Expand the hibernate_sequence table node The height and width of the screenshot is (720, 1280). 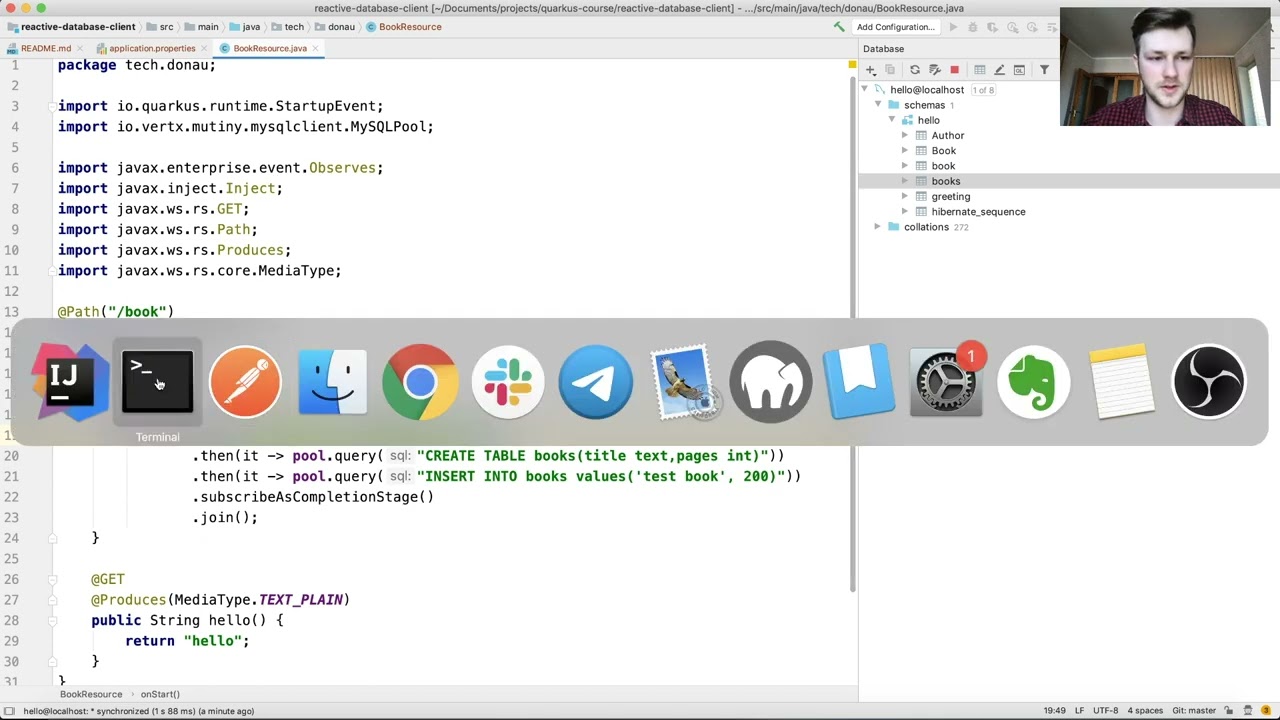tap(905, 212)
